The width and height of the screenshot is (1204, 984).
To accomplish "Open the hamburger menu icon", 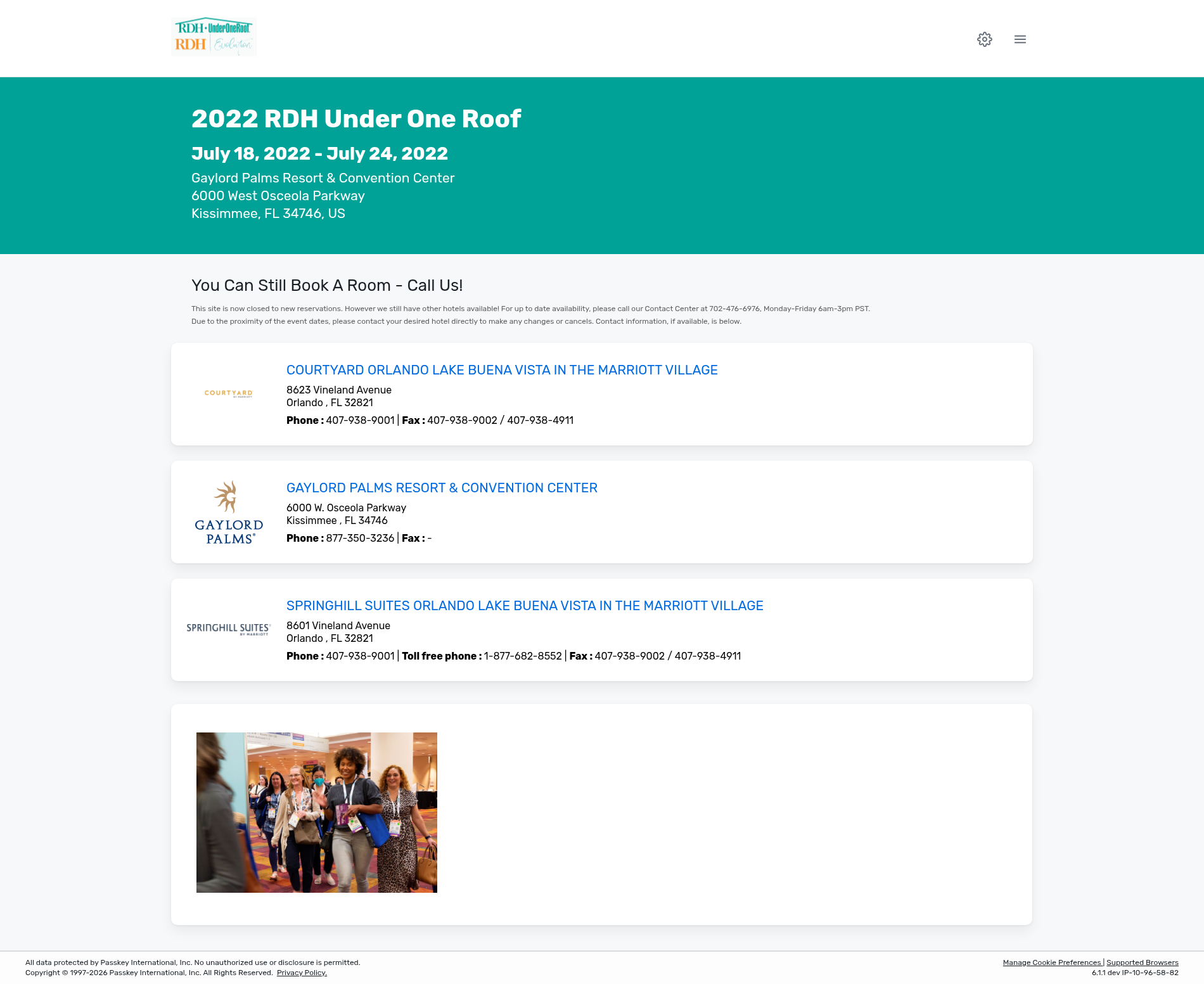I will pos(1020,39).
